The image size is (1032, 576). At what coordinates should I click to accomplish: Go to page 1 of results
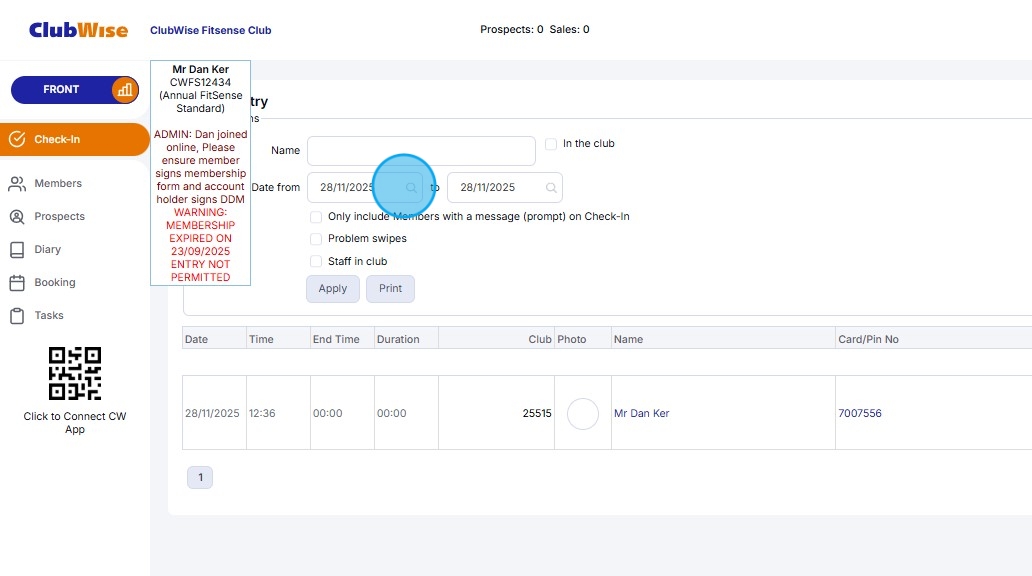[x=200, y=477]
